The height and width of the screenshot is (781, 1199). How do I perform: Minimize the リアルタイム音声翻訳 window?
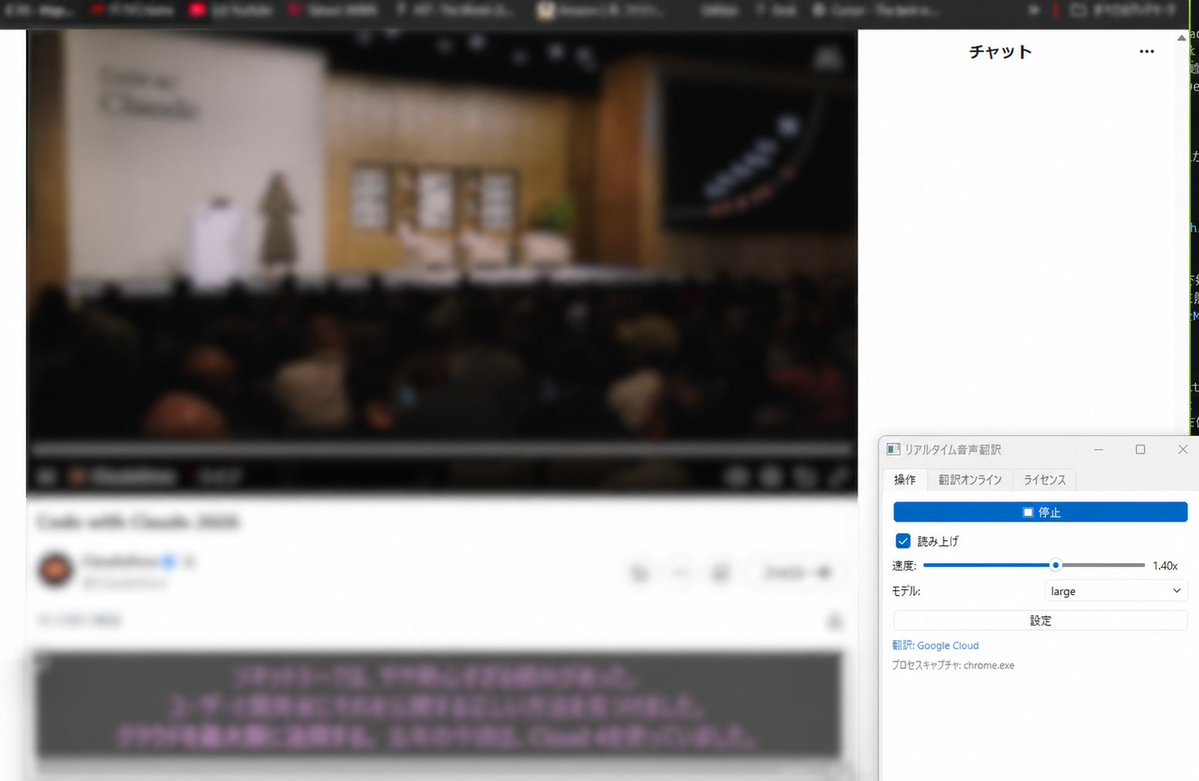1098,449
